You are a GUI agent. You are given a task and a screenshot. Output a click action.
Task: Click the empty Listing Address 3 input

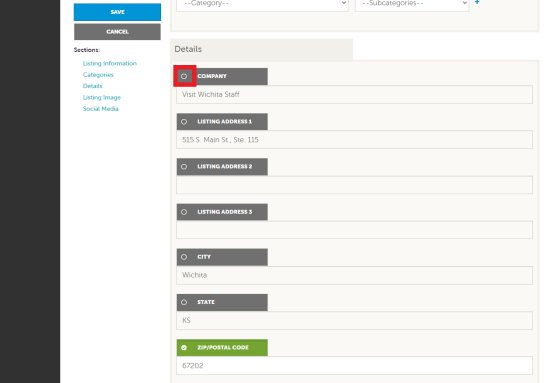click(x=354, y=230)
